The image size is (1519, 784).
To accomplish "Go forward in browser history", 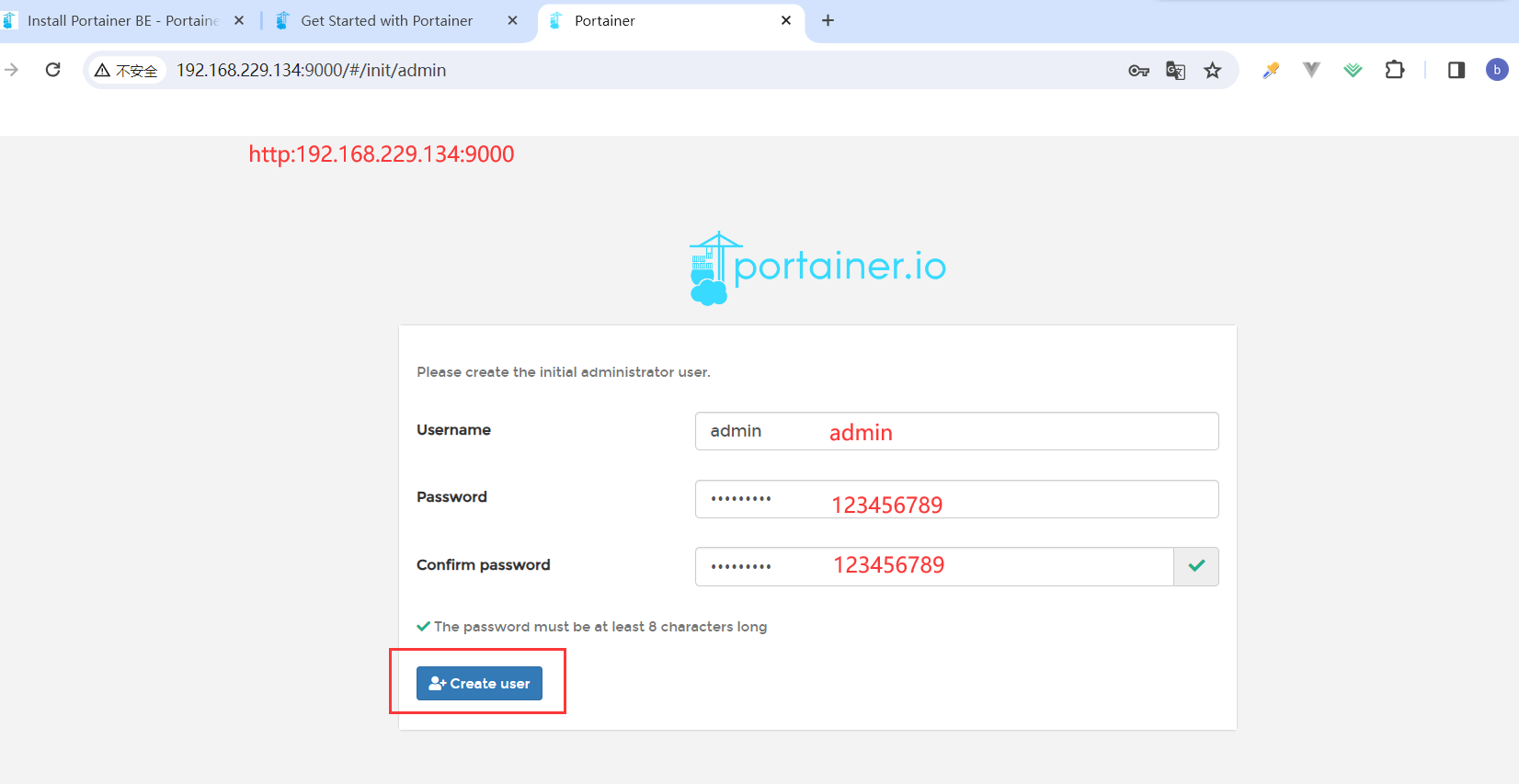I will 11,70.
